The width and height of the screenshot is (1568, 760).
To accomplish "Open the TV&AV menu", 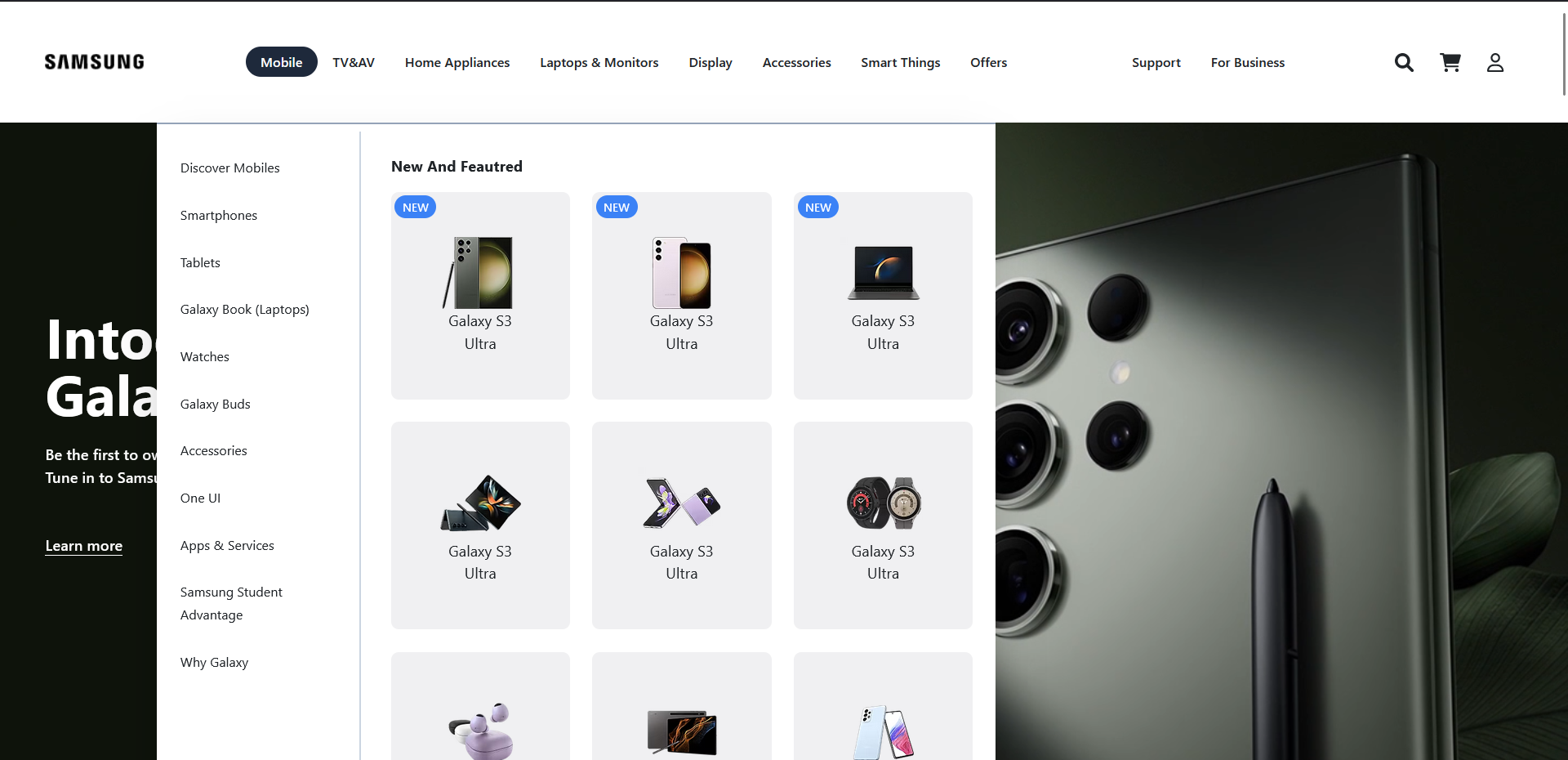I will (x=354, y=62).
